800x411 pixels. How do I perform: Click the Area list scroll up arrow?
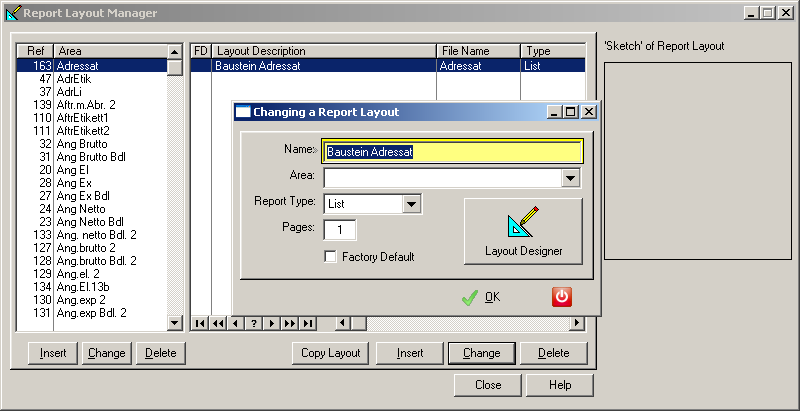[175, 52]
